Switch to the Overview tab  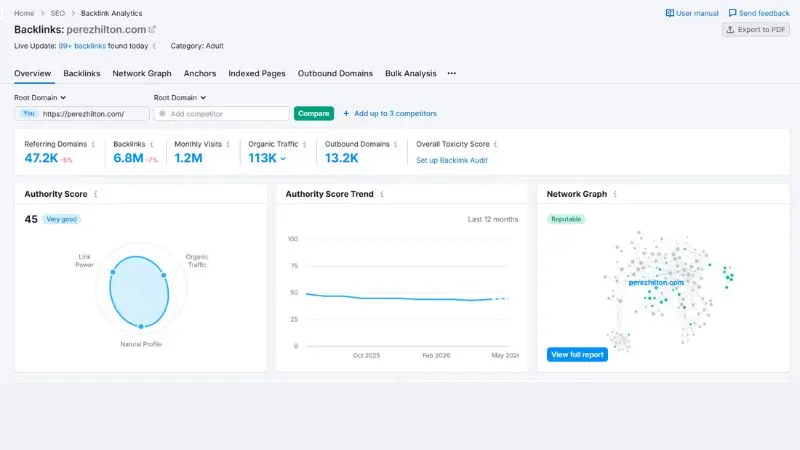pos(33,73)
